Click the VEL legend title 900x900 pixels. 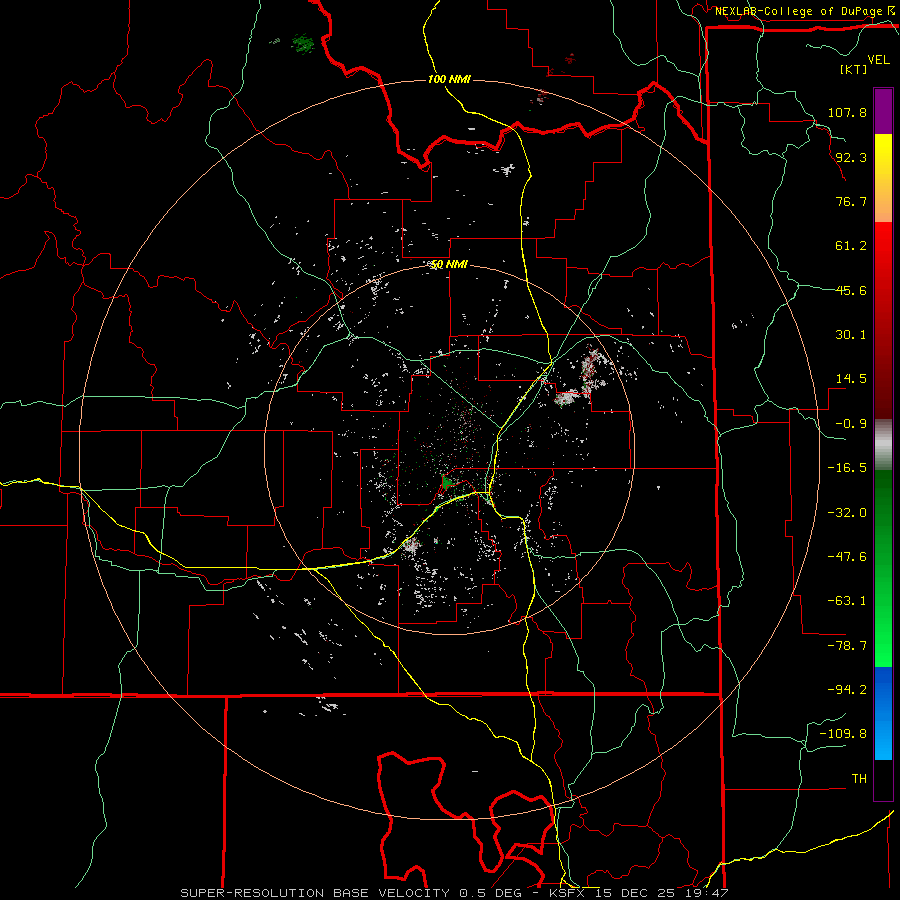coord(879,60)
